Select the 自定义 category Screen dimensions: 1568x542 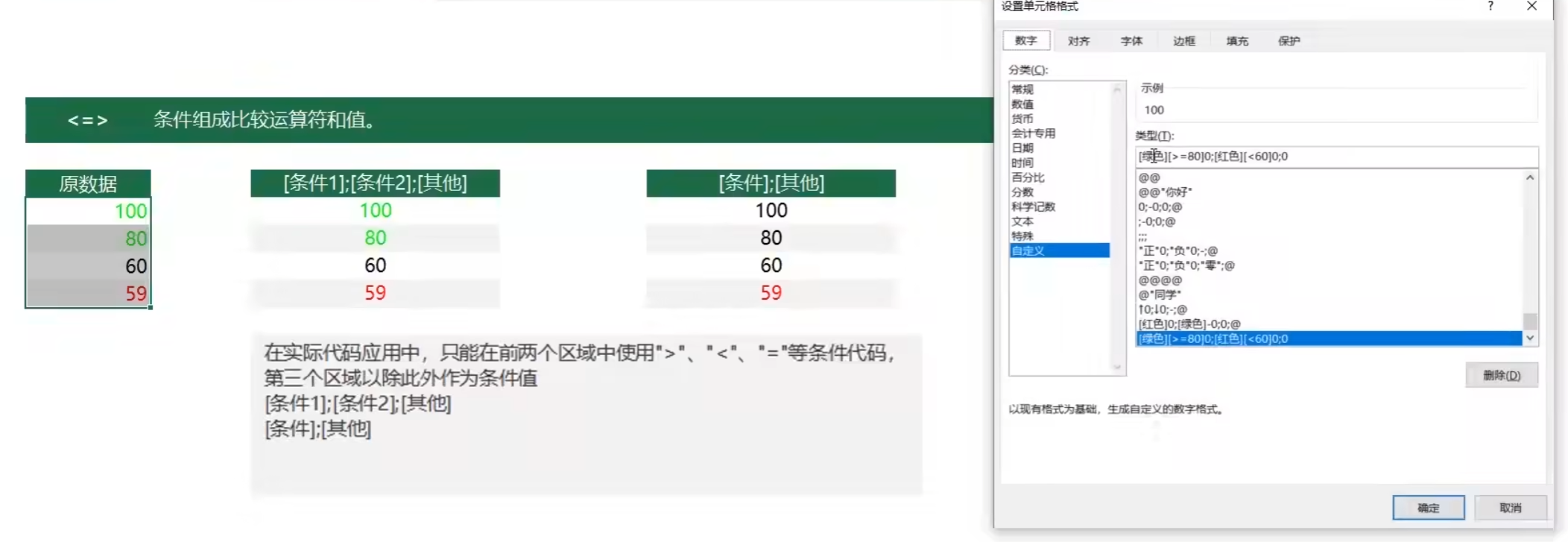1028,250
